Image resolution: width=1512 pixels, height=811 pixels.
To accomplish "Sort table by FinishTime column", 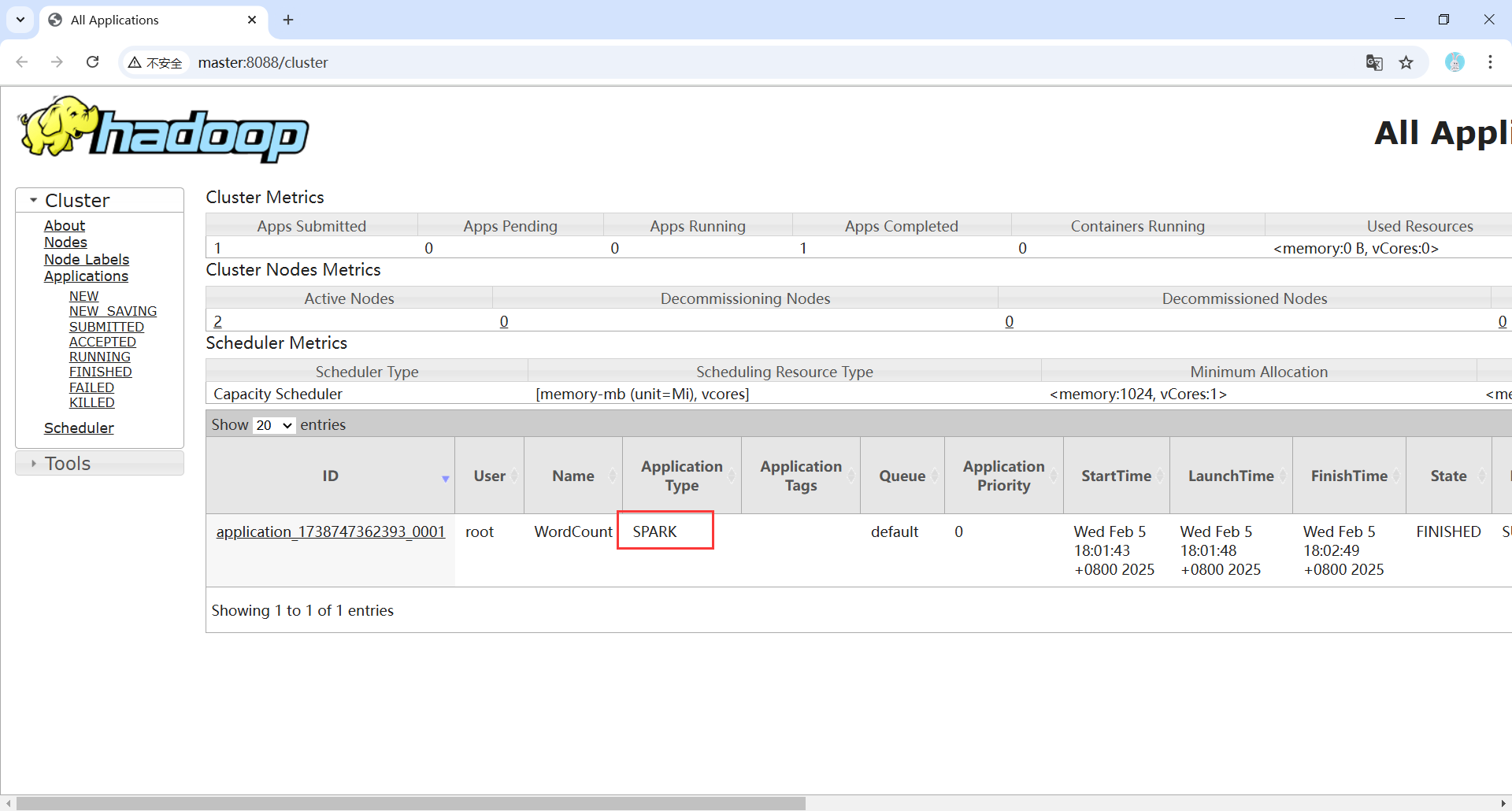I will 1349,476.
